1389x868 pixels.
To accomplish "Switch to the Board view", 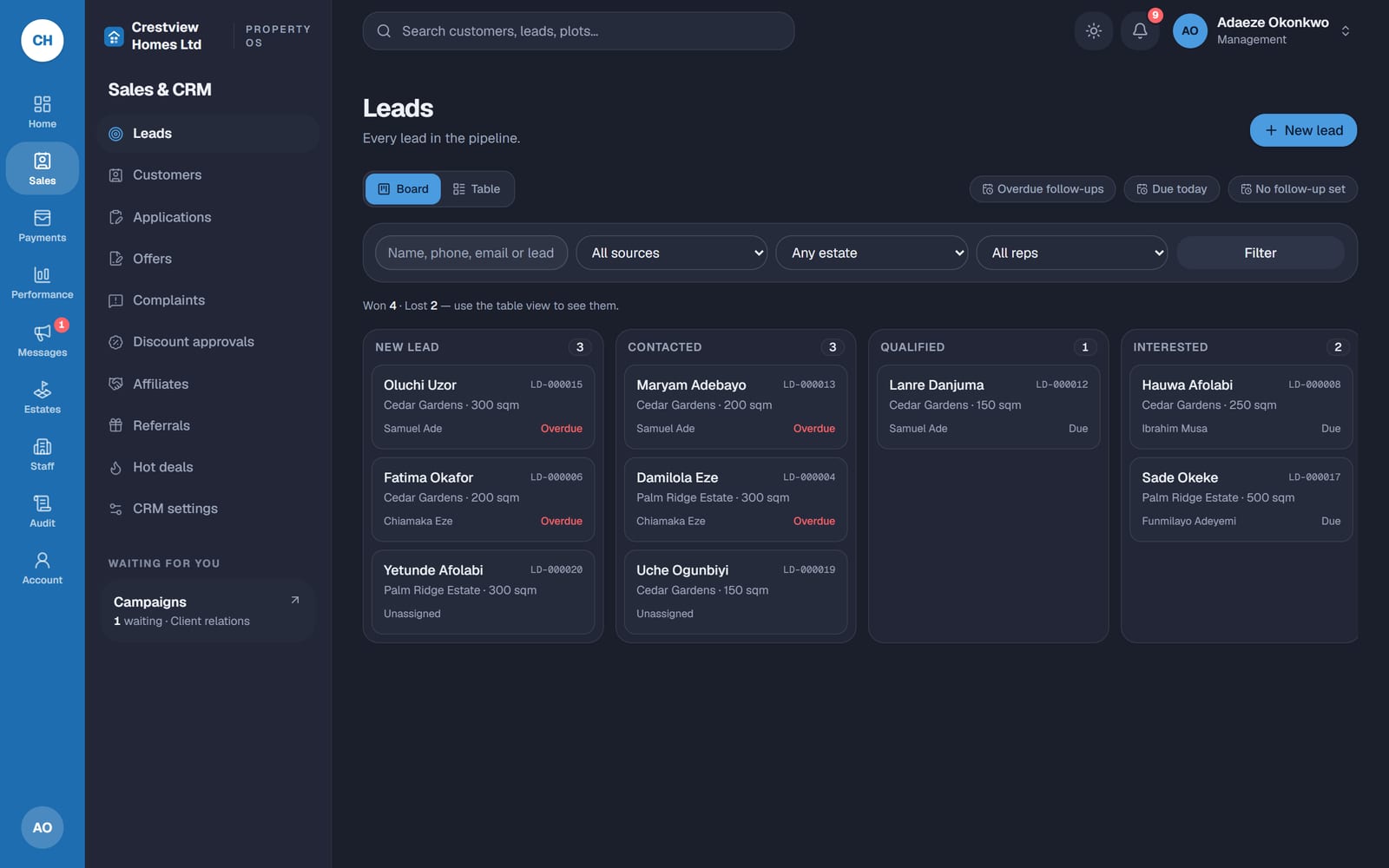I will tap(403, 189).
